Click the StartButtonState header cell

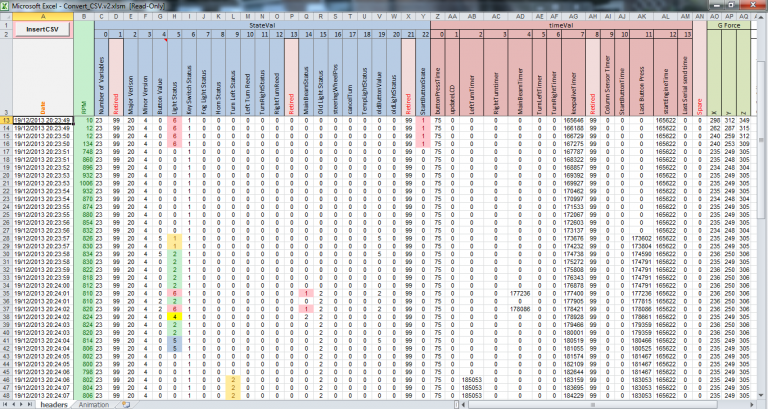coord(423,77)
